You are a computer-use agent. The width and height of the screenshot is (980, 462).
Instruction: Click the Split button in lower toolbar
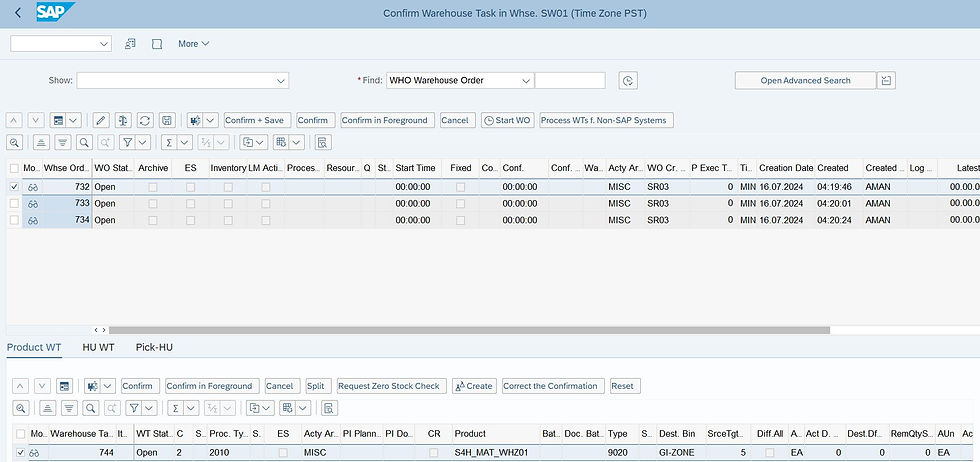point(316,386)
